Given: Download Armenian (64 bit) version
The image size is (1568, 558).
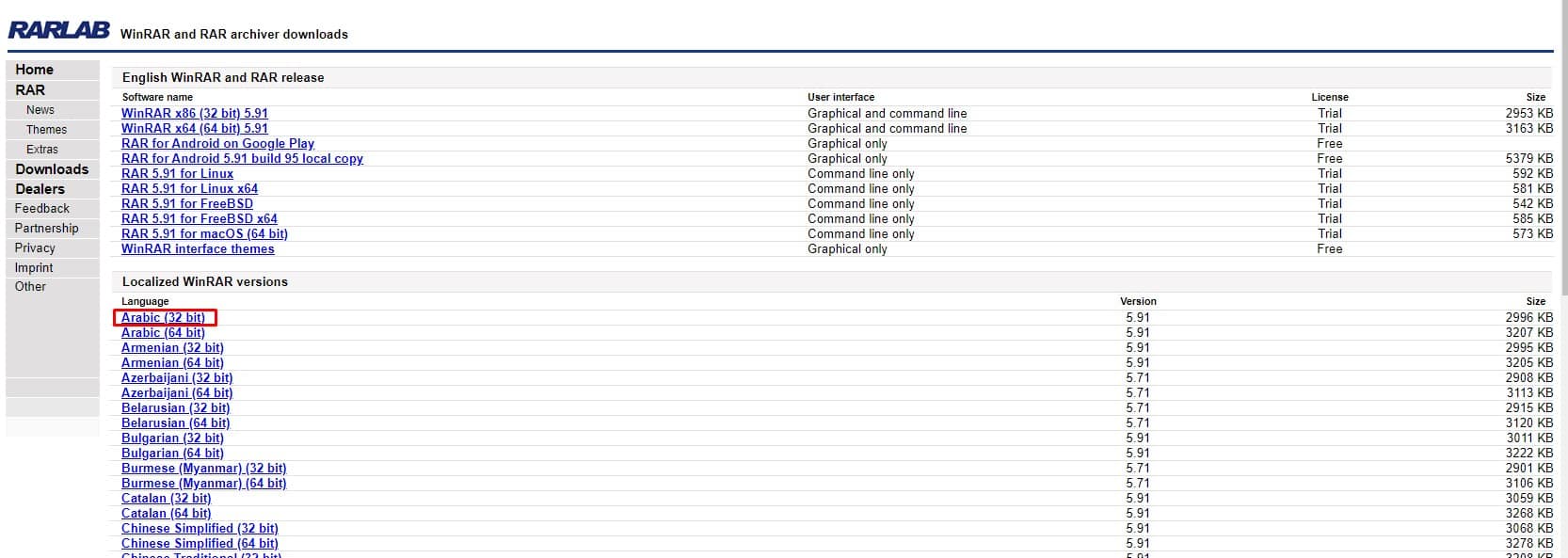Looking at the screenshot, I should (x=172, y=362).
